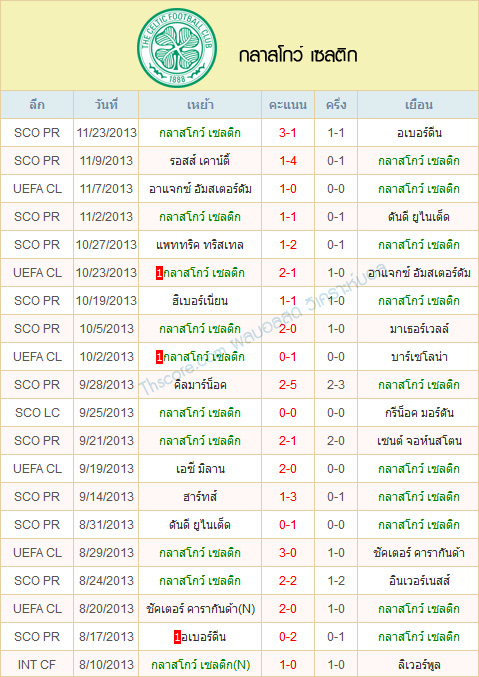Click away team อเบอร์ดีน in the 11/23/2013 row
Screen dimensions: 479x677
(x=419, y=133)
